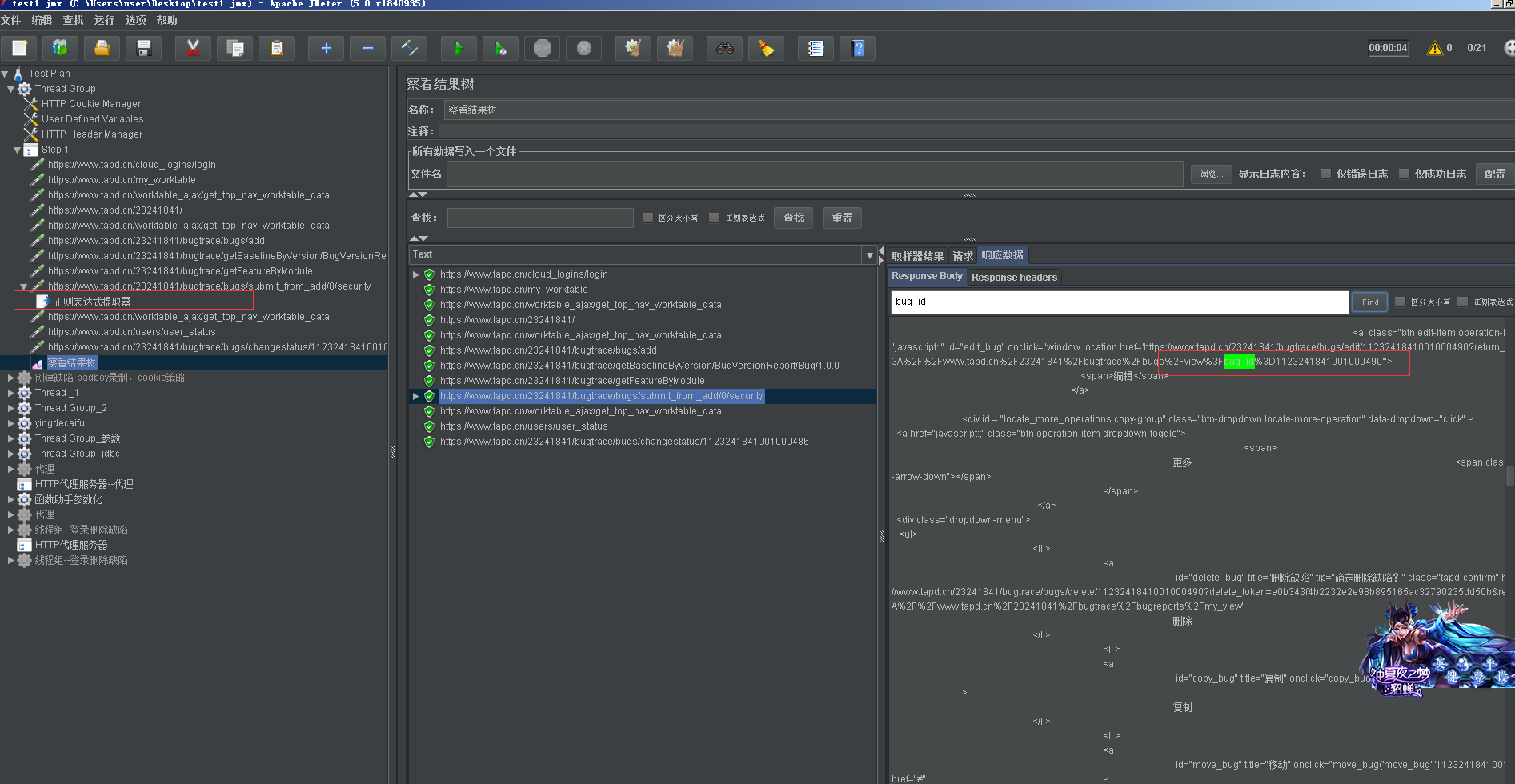Expand the Thread Group_2 node
Viewport: 1515px width, 784px height.
11,408
